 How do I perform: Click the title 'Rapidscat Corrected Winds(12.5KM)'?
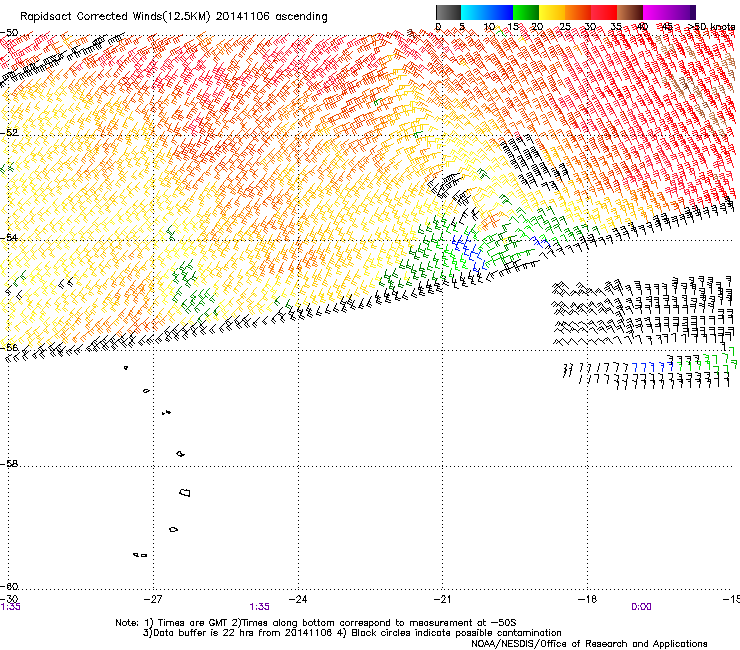115,17
